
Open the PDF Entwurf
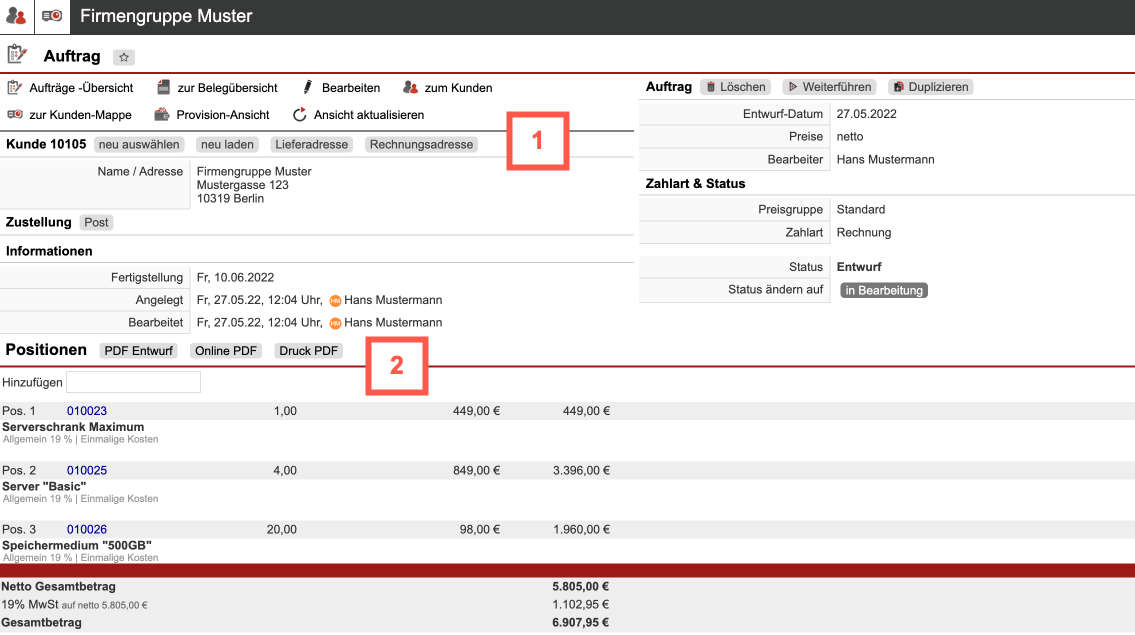pyautogui.click(x=139, y=351)
